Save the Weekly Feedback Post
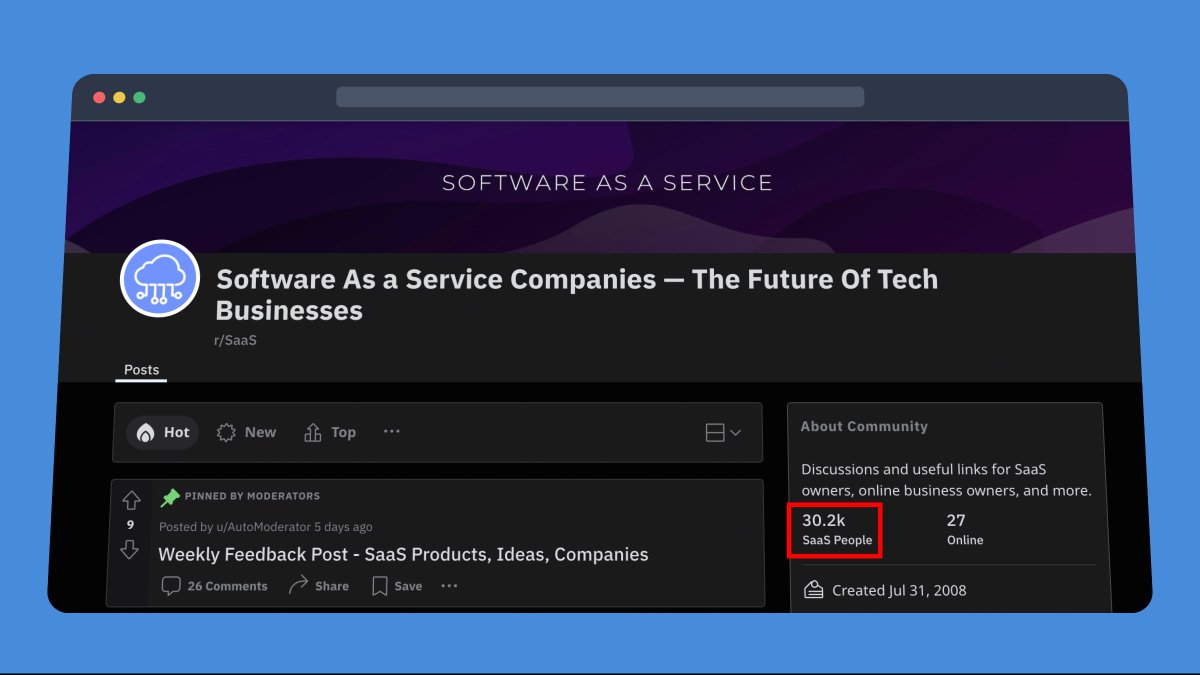Viewport: 1200px width, 675px height. (397, 586)
